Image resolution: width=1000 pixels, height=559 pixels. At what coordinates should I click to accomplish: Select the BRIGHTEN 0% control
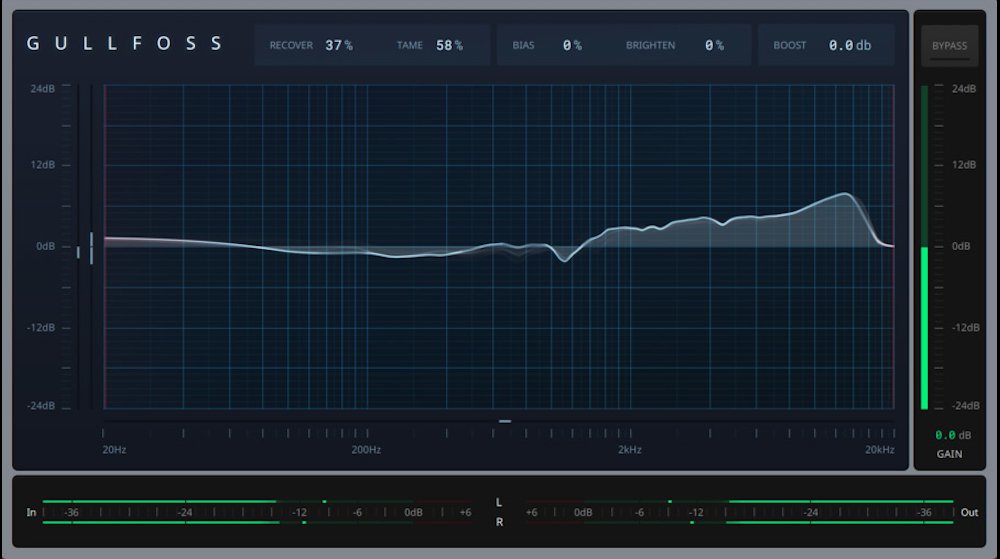tap(675, 46)
